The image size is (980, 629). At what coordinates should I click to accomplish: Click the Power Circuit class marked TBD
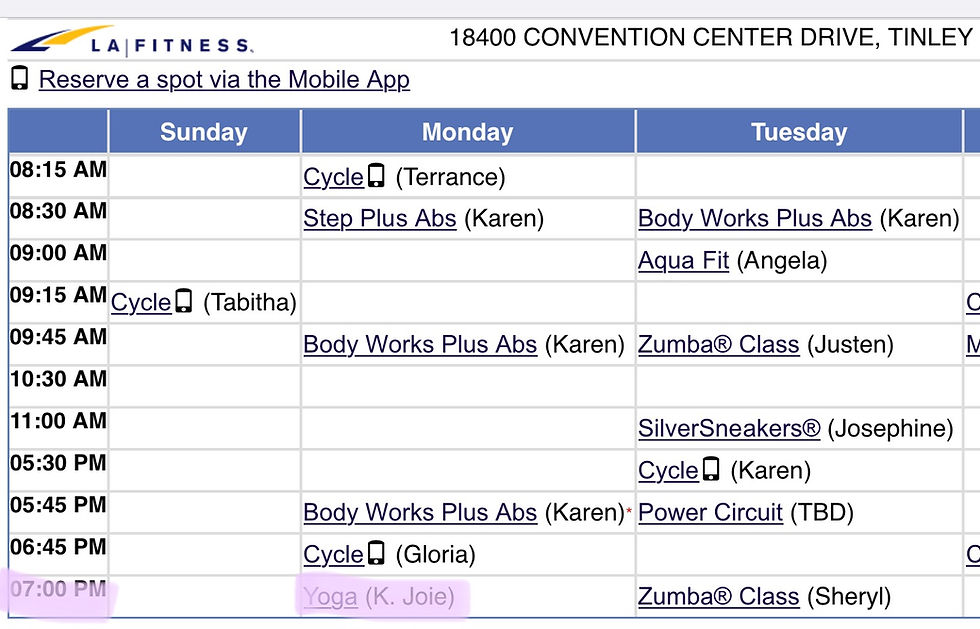click(x=710, y=512)
